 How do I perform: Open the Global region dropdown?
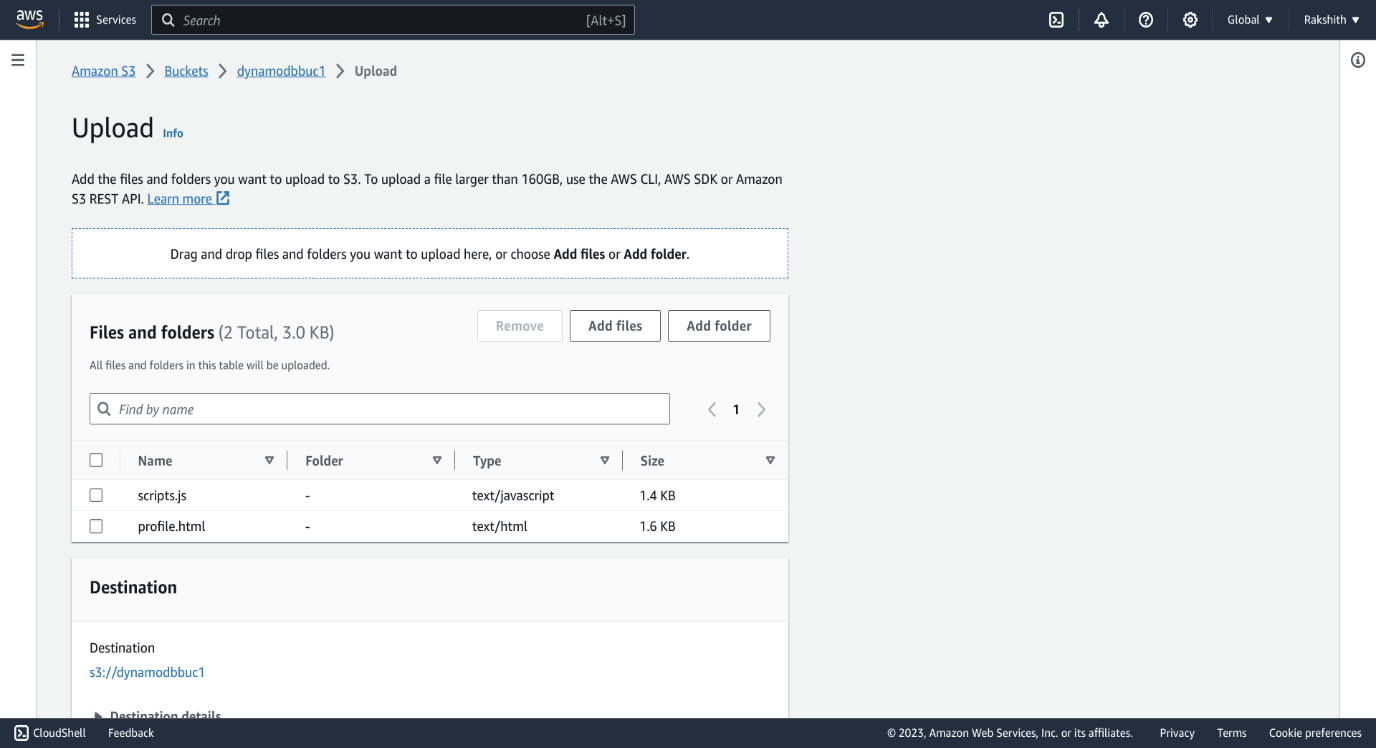1250,20
